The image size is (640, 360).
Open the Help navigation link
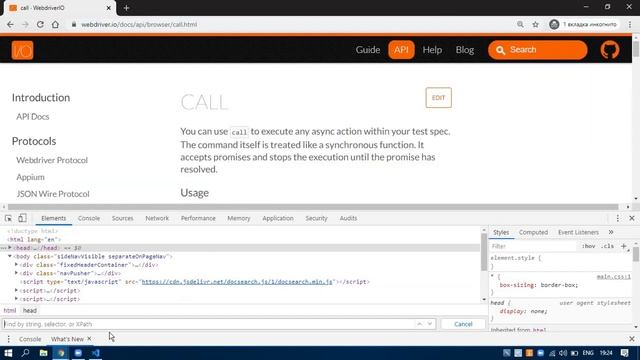(432, 50)
